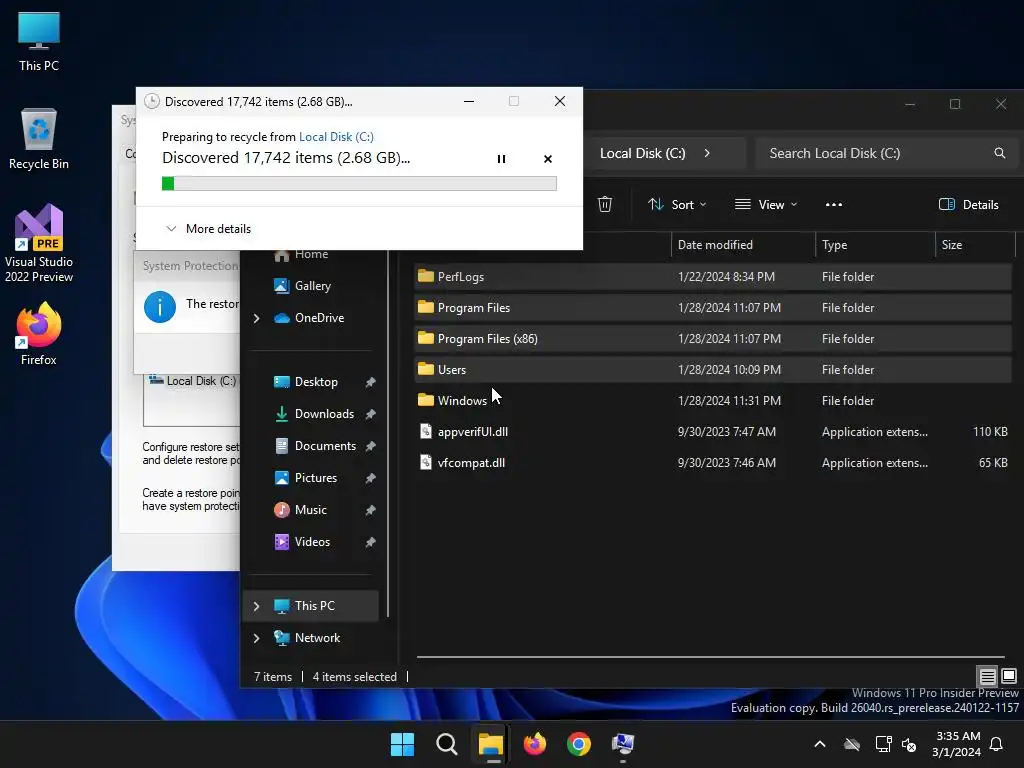1024x768 pixels.
Task: Open Google Chrome from the taskbar
Action: point(579,744)
